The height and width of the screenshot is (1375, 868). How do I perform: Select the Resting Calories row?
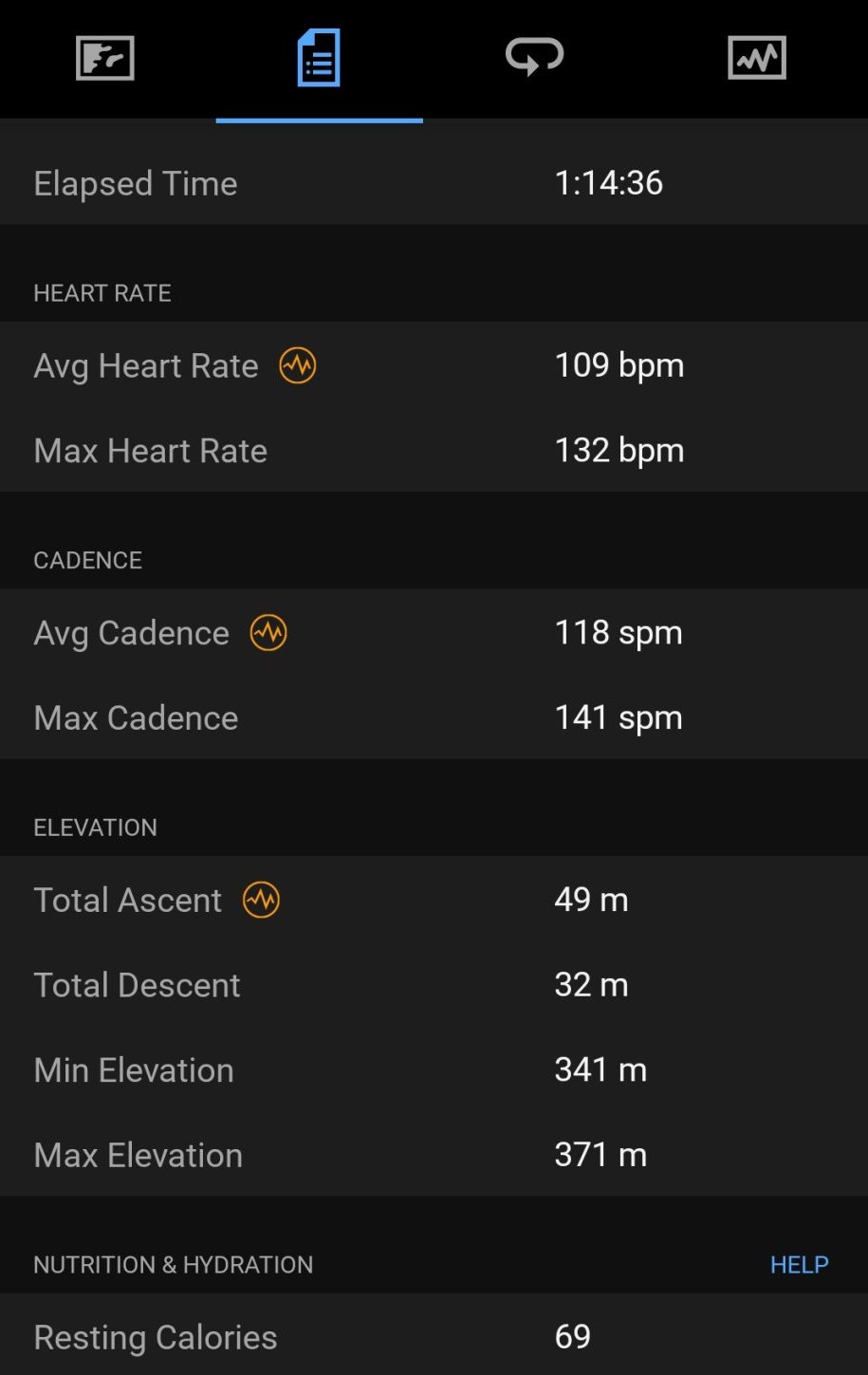click(434, 1337)
